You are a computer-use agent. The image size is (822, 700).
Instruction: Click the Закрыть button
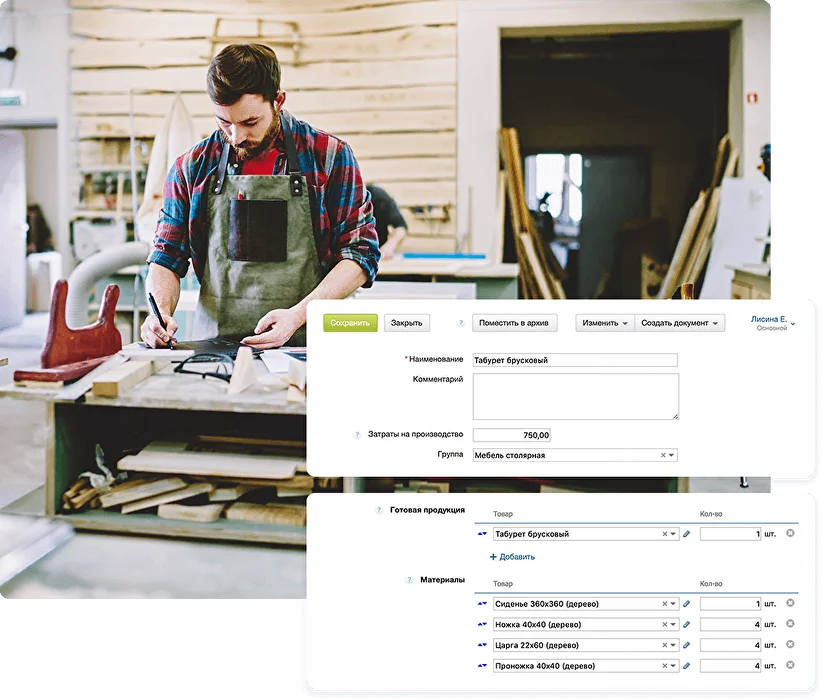point(406,323)
